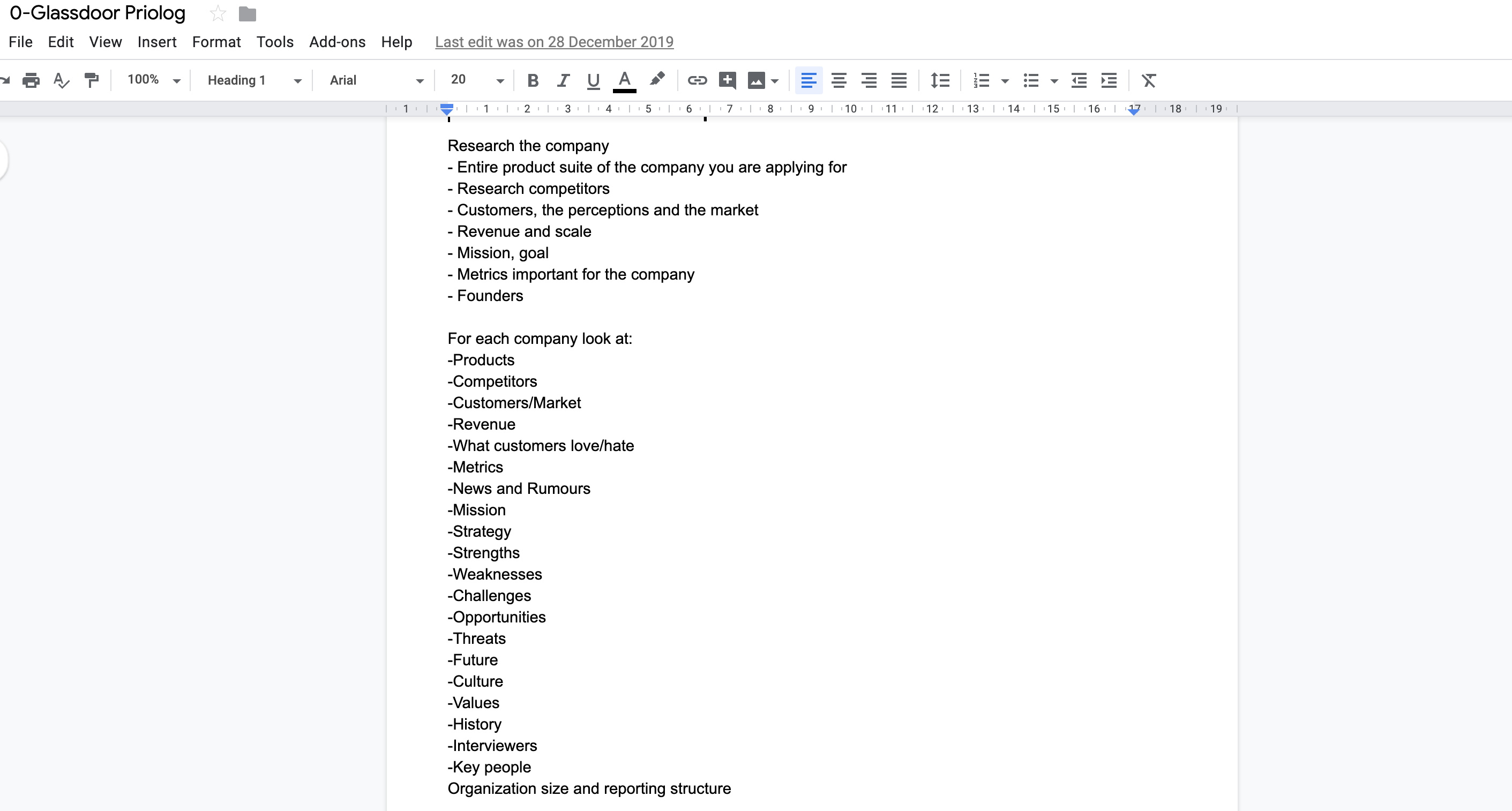Click the line '-News and Rumours'
This screenshot has width=1512, height=811.
(519, 488)
